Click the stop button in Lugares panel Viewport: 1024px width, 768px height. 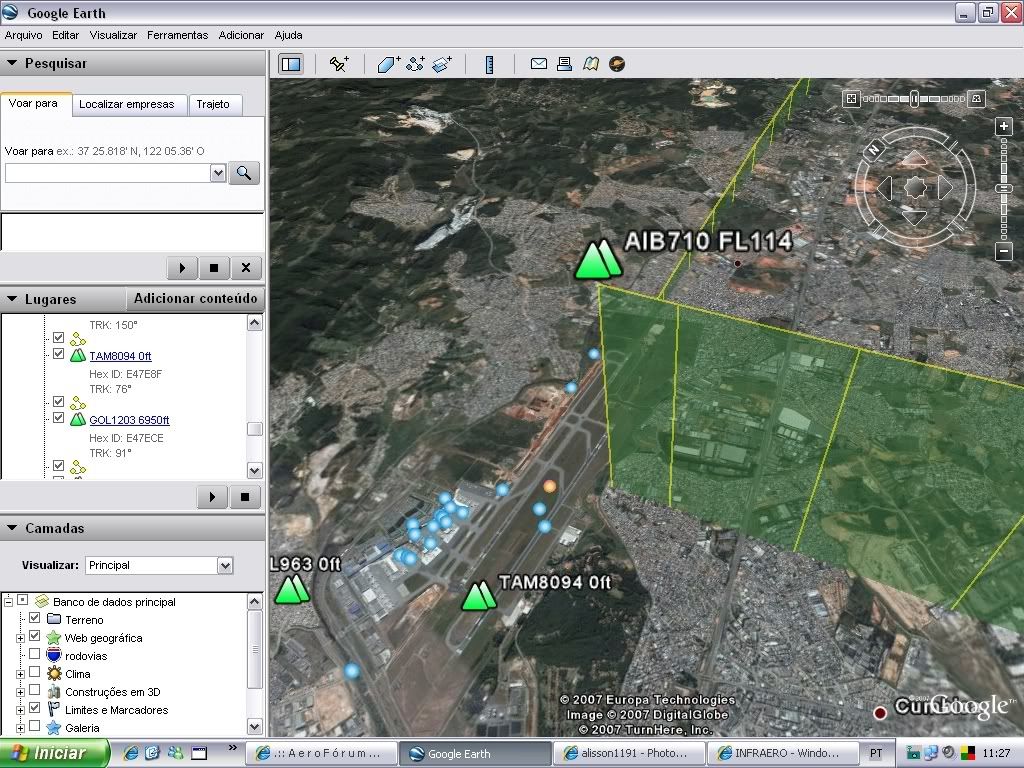[x=245, y=497]
